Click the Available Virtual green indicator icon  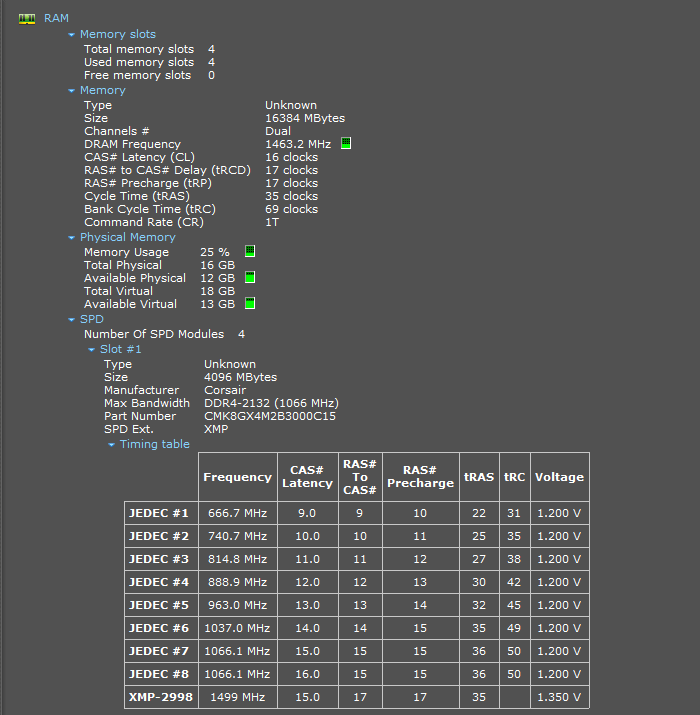tap(250, 303)
